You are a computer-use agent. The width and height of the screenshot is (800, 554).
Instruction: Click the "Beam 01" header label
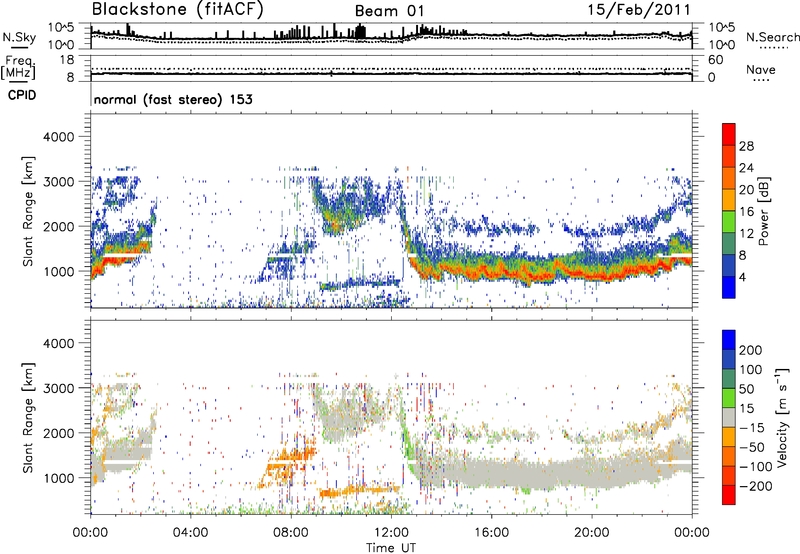pos(389,11)
